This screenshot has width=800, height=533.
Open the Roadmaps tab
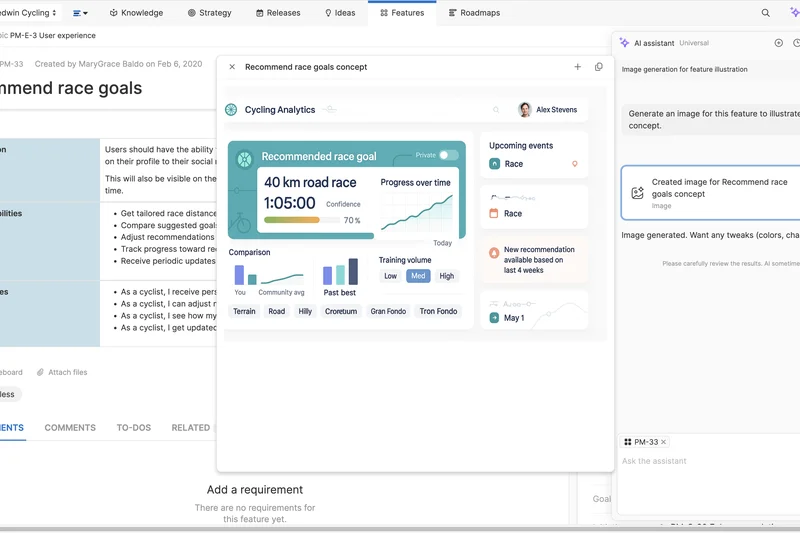[474, 13]
